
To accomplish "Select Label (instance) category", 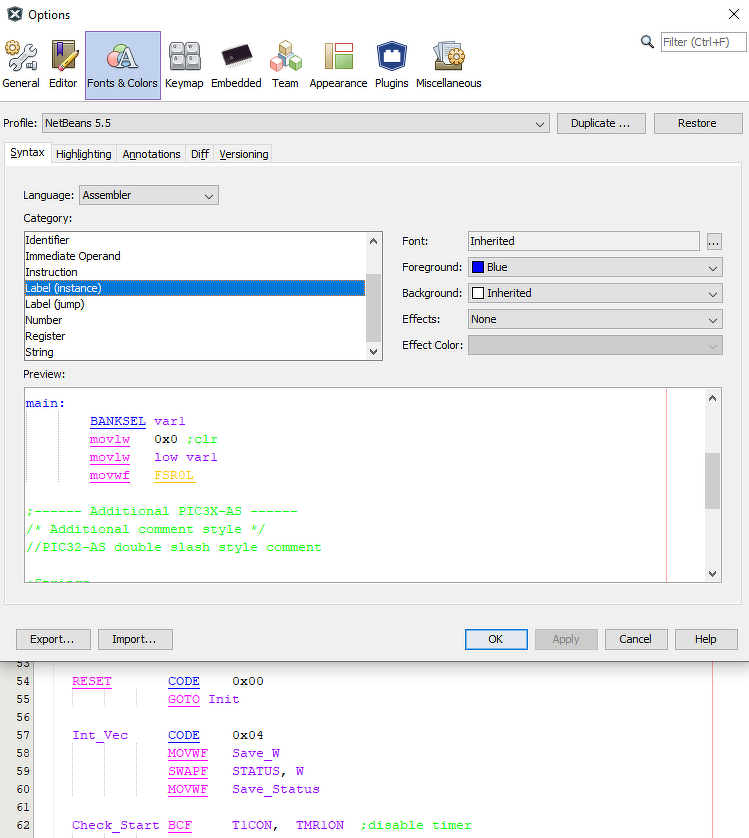I will (x=195, y=288).
